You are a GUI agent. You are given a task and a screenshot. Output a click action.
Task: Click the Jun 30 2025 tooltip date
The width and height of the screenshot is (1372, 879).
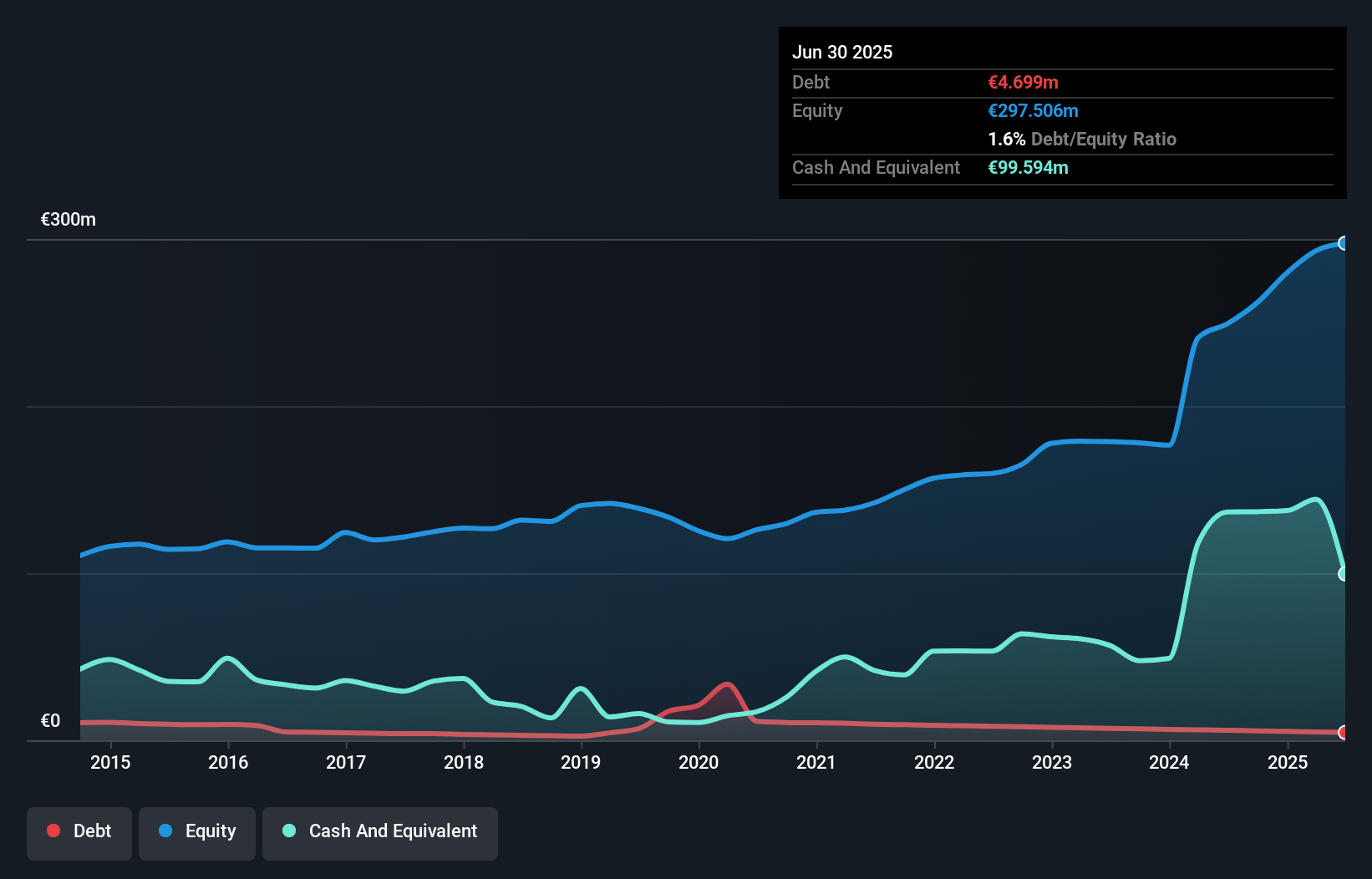(x=842, y=53)
